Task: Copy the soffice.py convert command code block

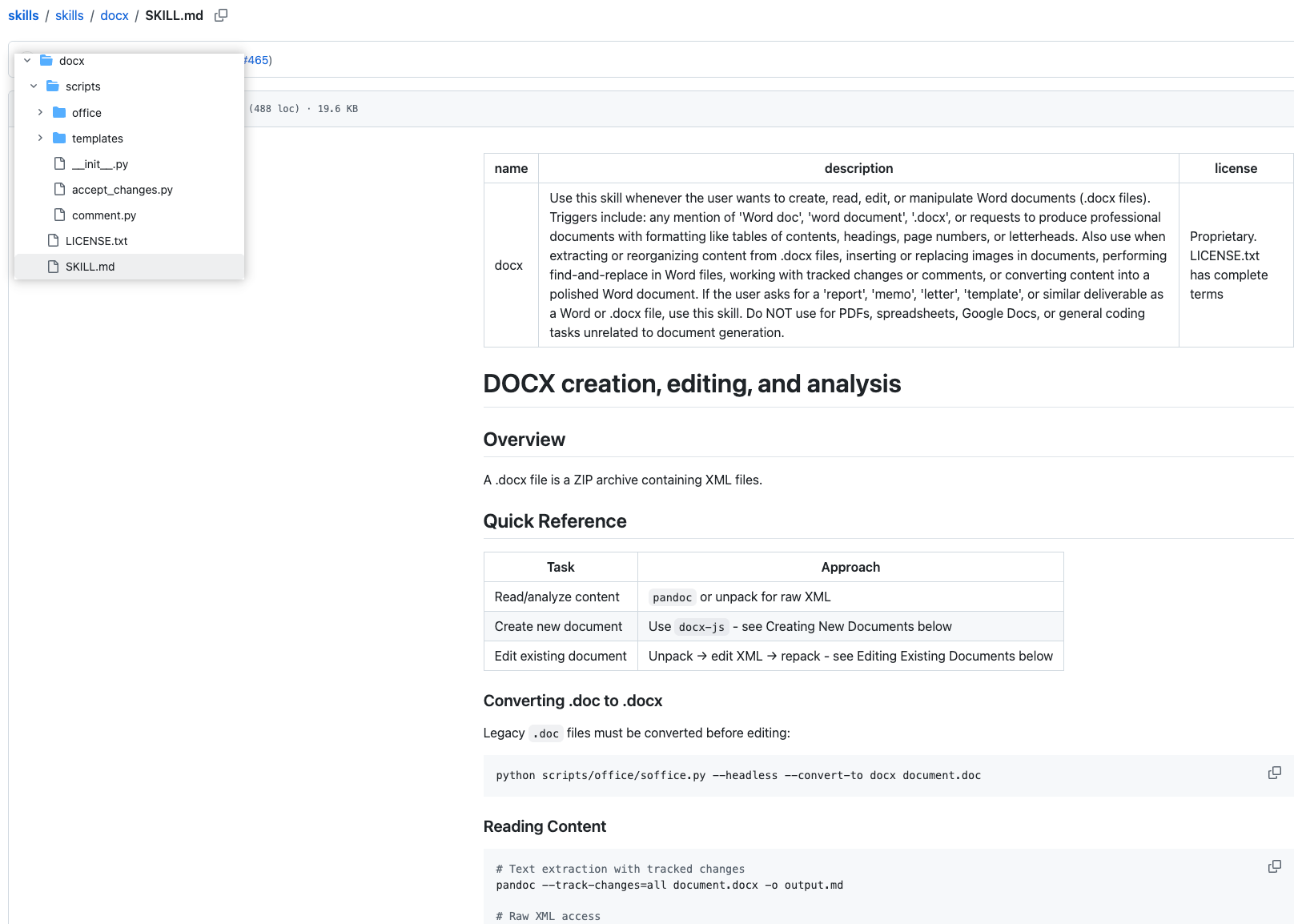Action: [1274, 773]
